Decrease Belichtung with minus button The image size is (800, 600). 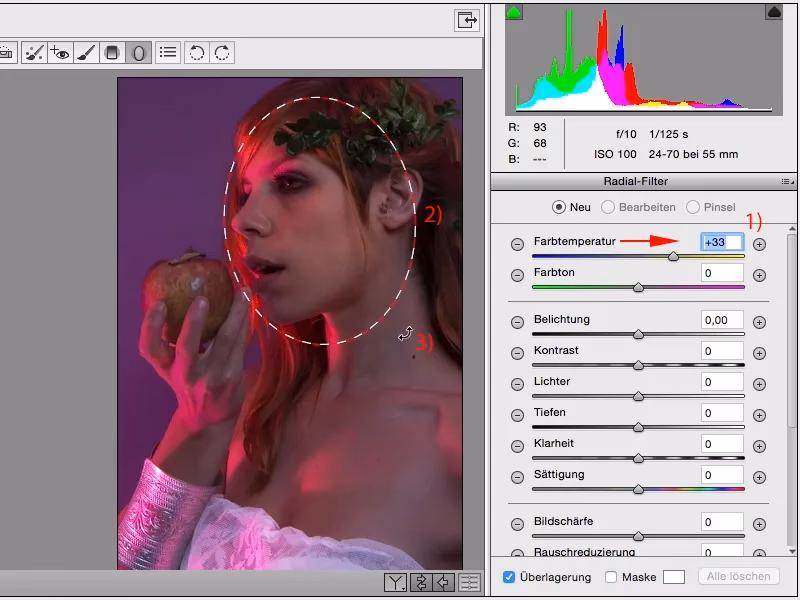pyautogui.click(x=517, y=322)
